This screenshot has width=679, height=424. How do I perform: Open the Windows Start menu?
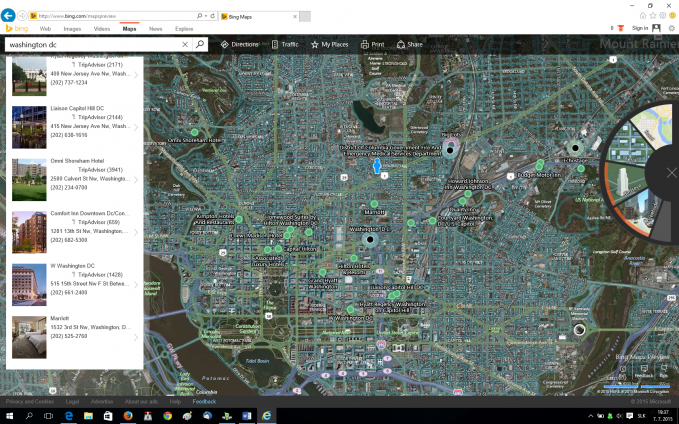pyautogui.click(x=9, y=416)
